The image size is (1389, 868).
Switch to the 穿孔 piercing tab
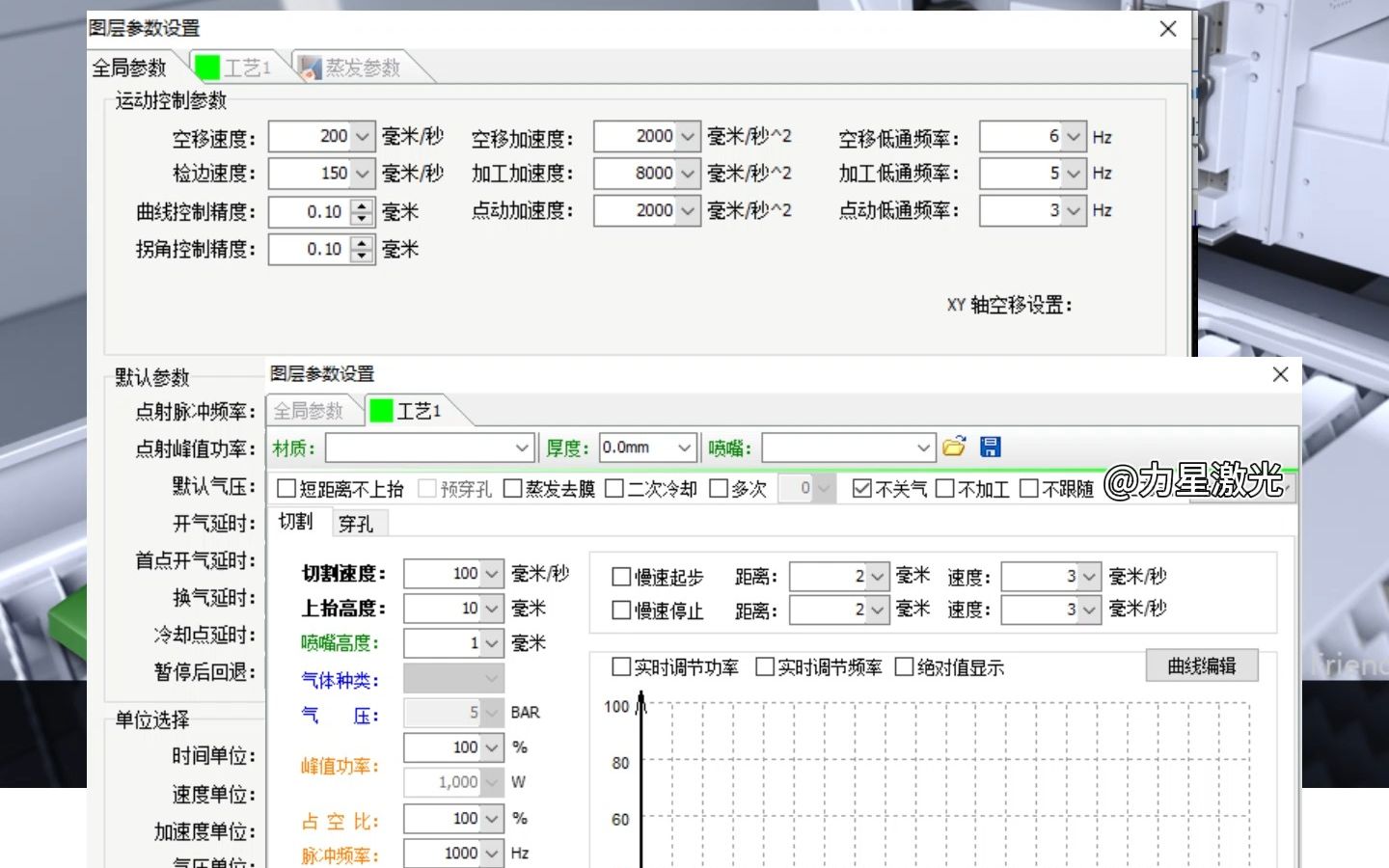pos(358,523)
